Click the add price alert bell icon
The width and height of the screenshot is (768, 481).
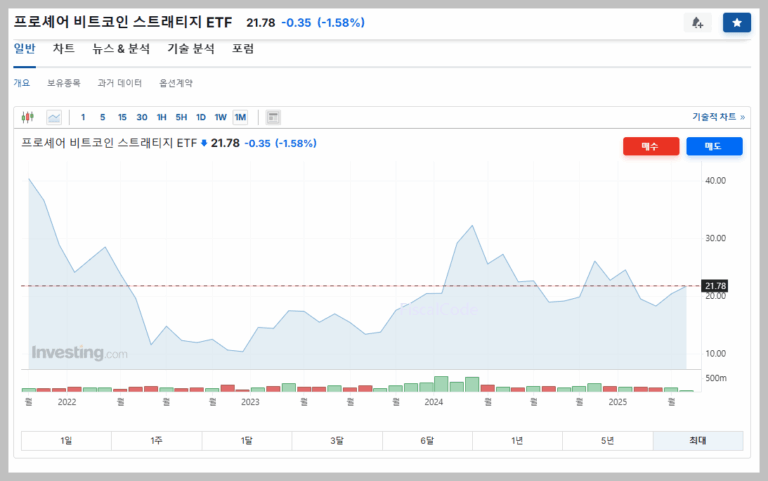click(697, 22)
